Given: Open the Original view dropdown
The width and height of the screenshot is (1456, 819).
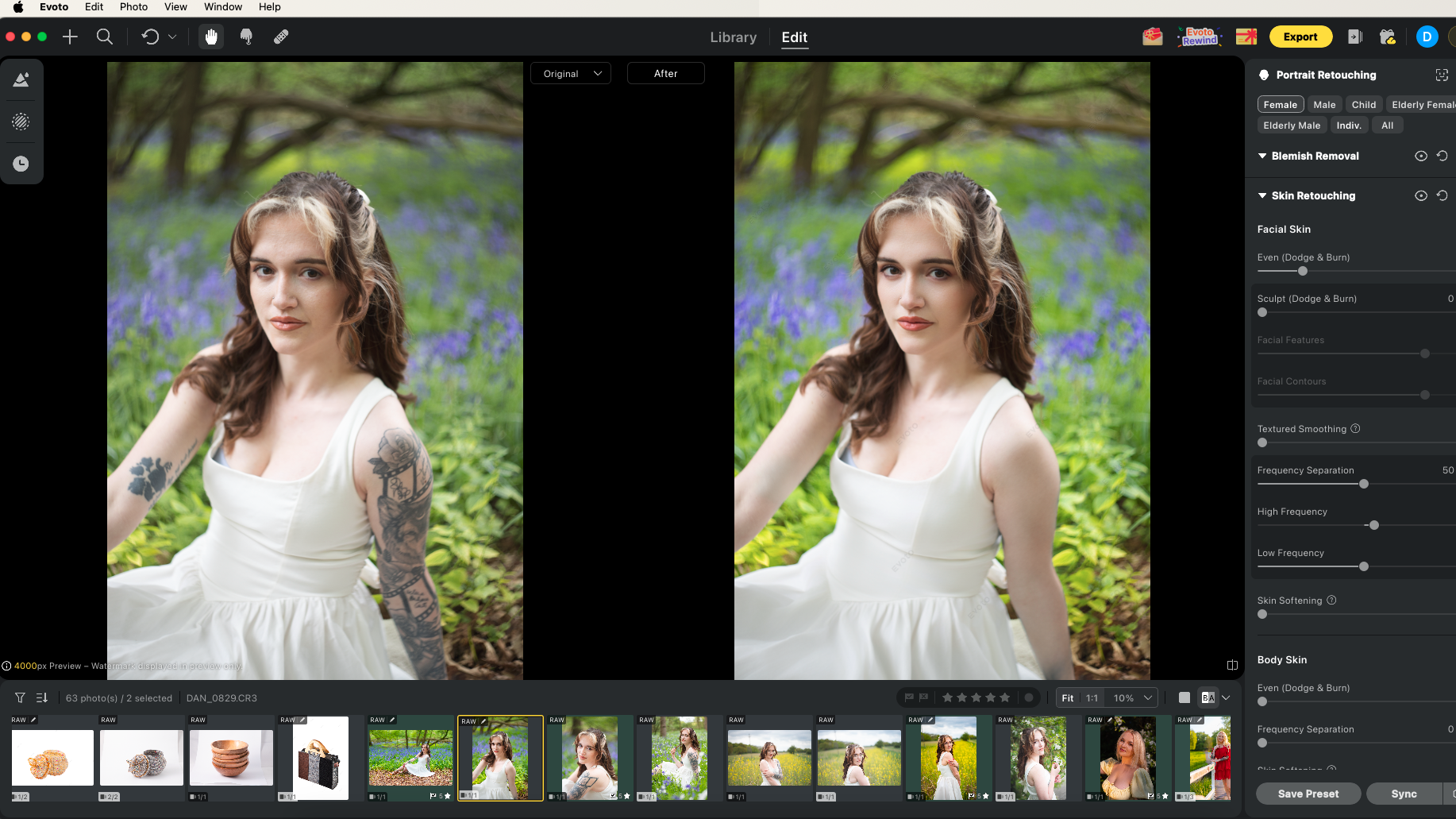Looking at the screenshot, I should 570,73.
